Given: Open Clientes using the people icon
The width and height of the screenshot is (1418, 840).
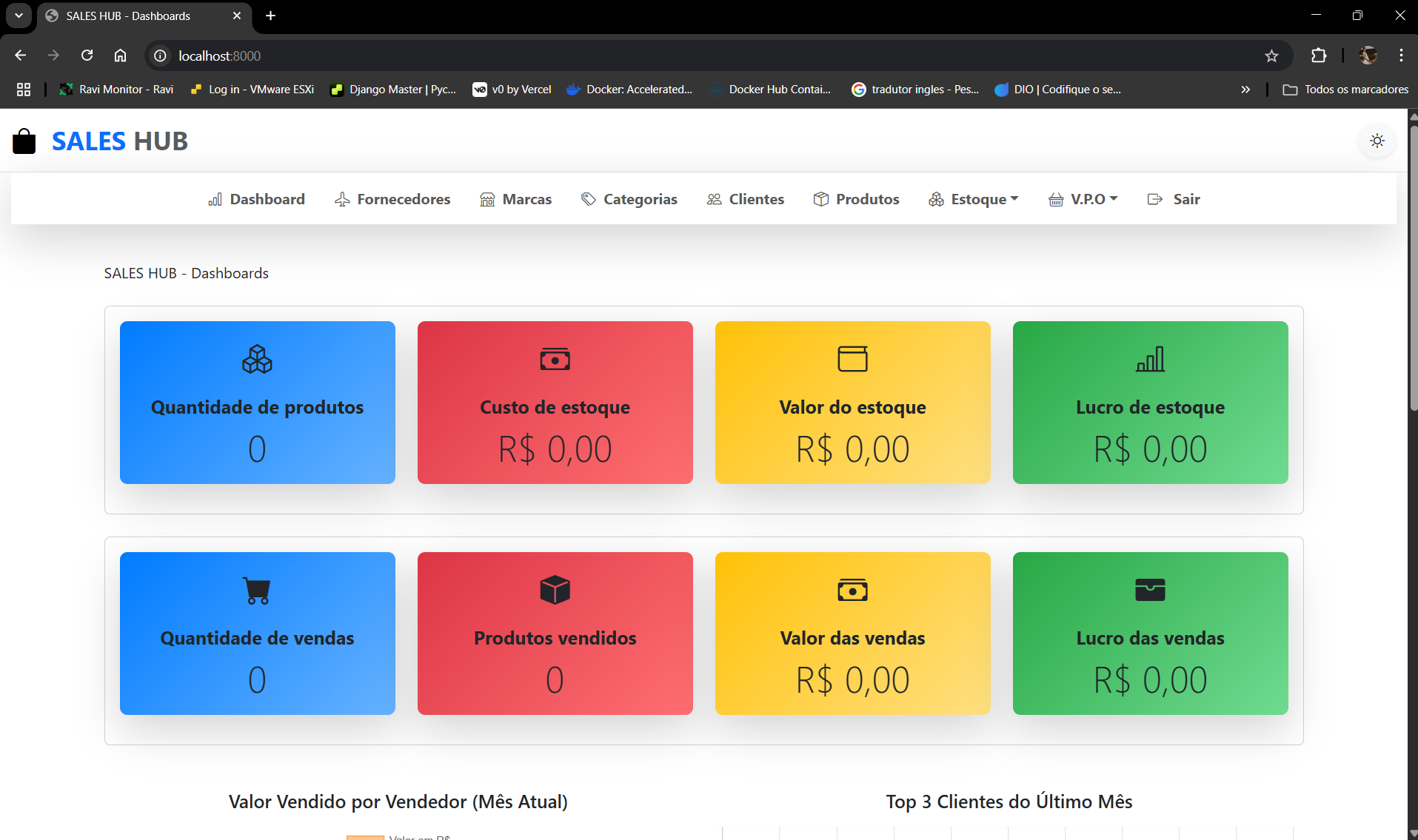Looking at the screenshot, I should (x=713, y=198).
